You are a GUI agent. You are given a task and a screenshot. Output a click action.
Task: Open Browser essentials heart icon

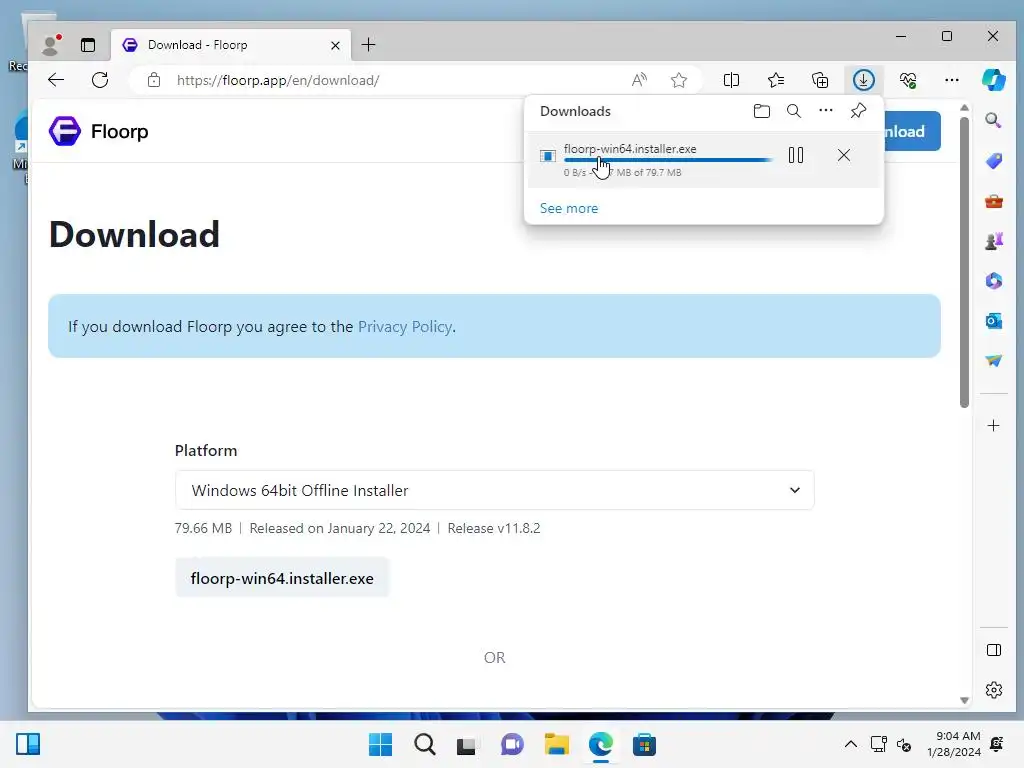point(908,80)
